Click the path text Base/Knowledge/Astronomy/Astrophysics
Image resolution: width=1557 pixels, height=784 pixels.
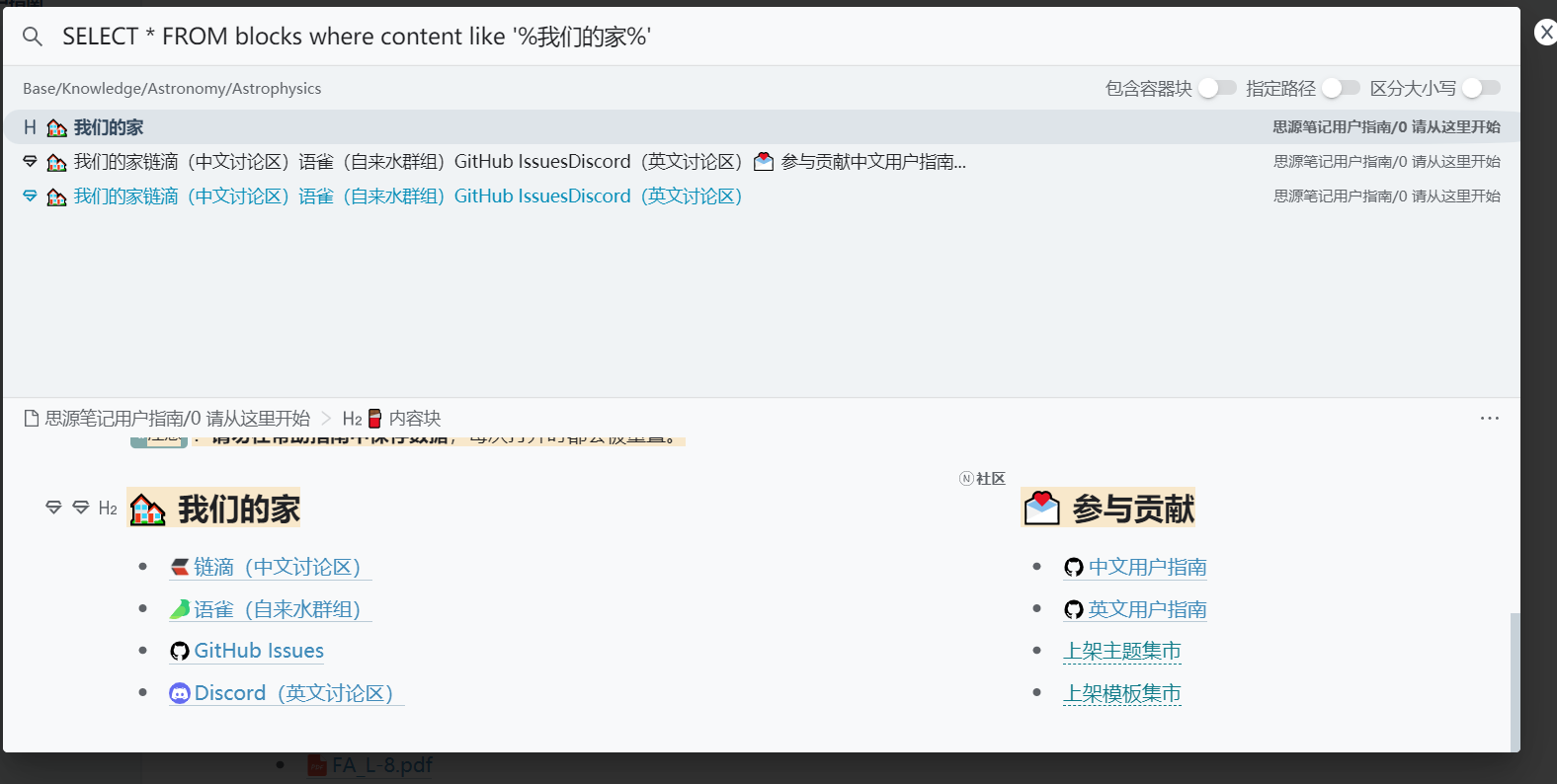(172, 88)
